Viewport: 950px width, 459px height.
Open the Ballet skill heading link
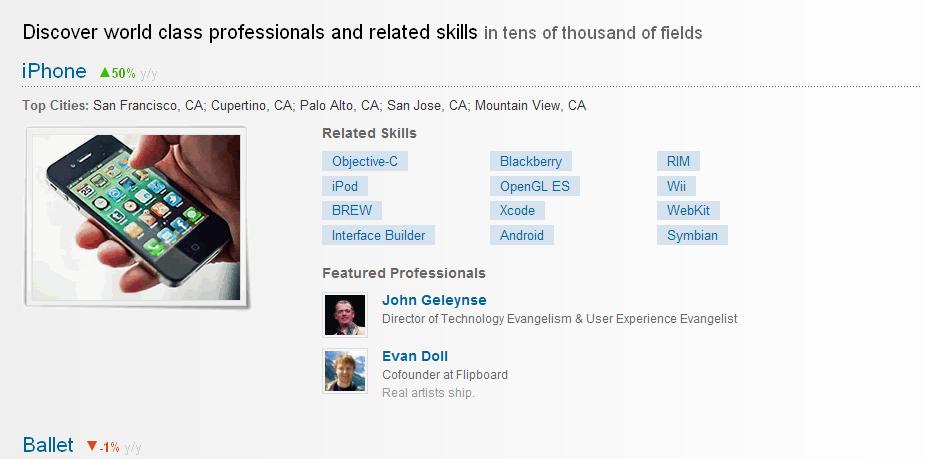48,445
